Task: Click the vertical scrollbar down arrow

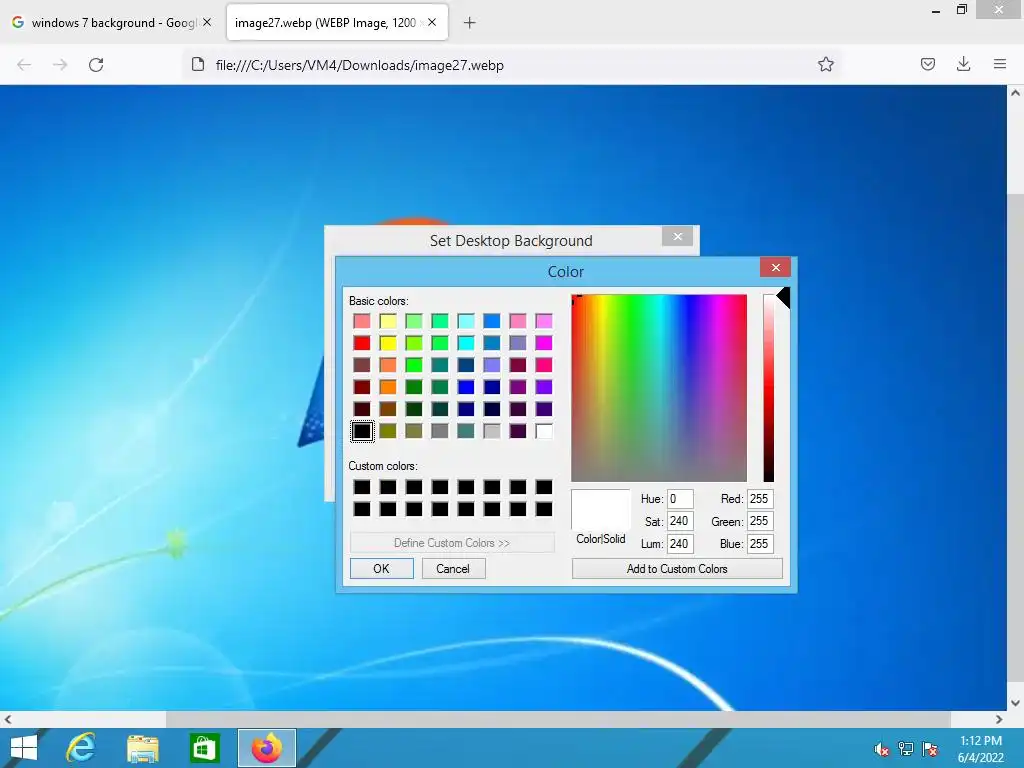Action: coord(1016,703)
